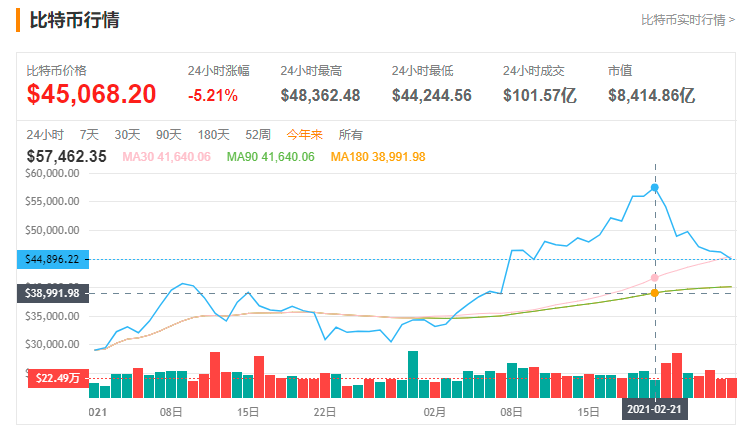The width and height of the screenshot is (749, 431).
Task: Click the 市值 label
Action: [x=620, y=71]
